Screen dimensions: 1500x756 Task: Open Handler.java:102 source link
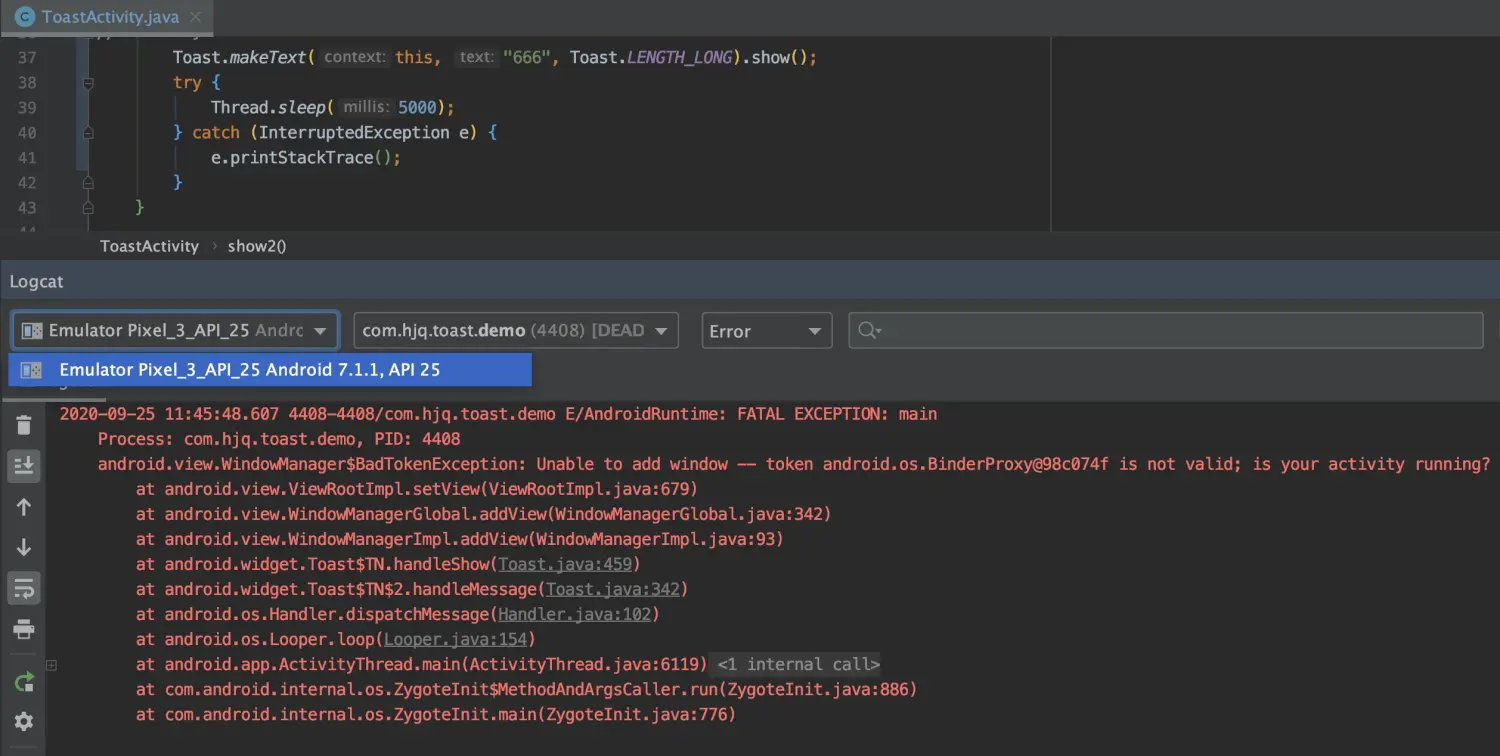(574, 615)
